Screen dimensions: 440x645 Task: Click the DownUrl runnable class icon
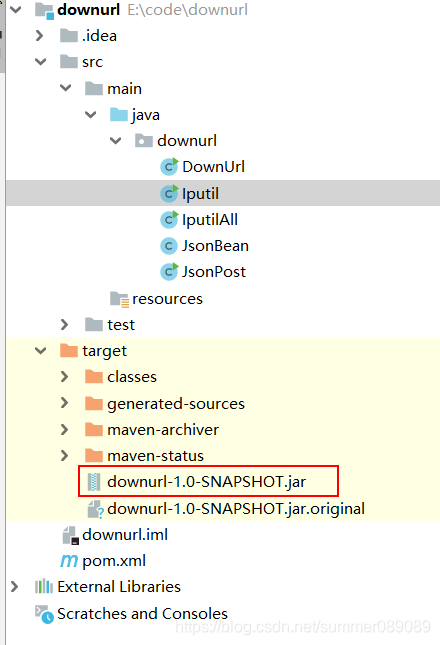(169, 167)
